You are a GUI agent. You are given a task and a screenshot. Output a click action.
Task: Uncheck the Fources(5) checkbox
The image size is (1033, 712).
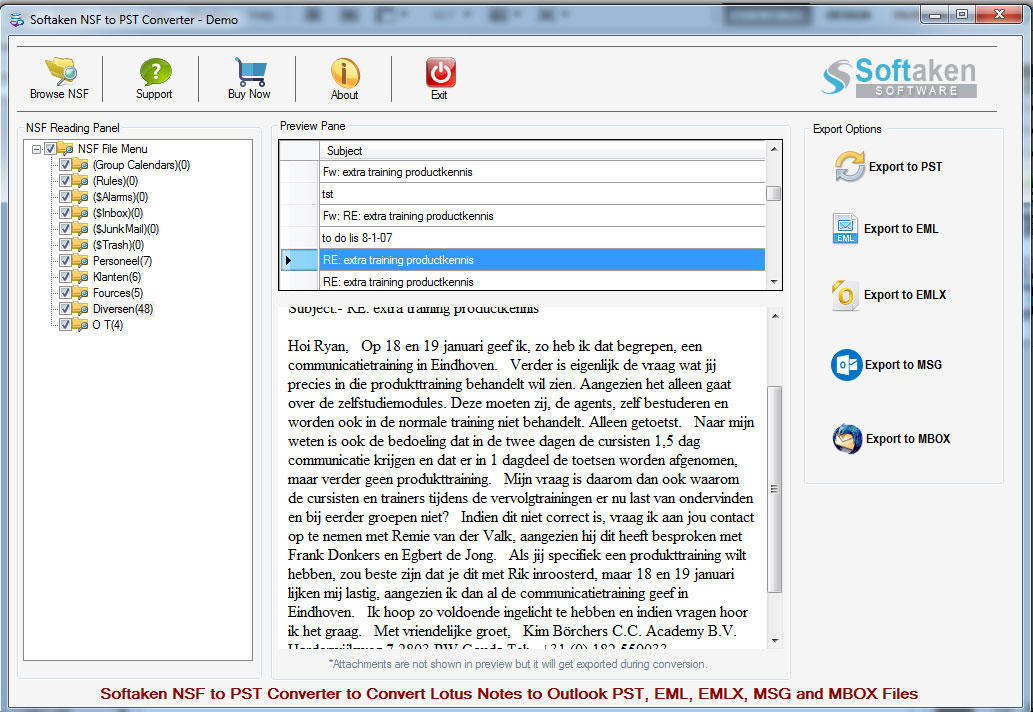pos(65,293)
